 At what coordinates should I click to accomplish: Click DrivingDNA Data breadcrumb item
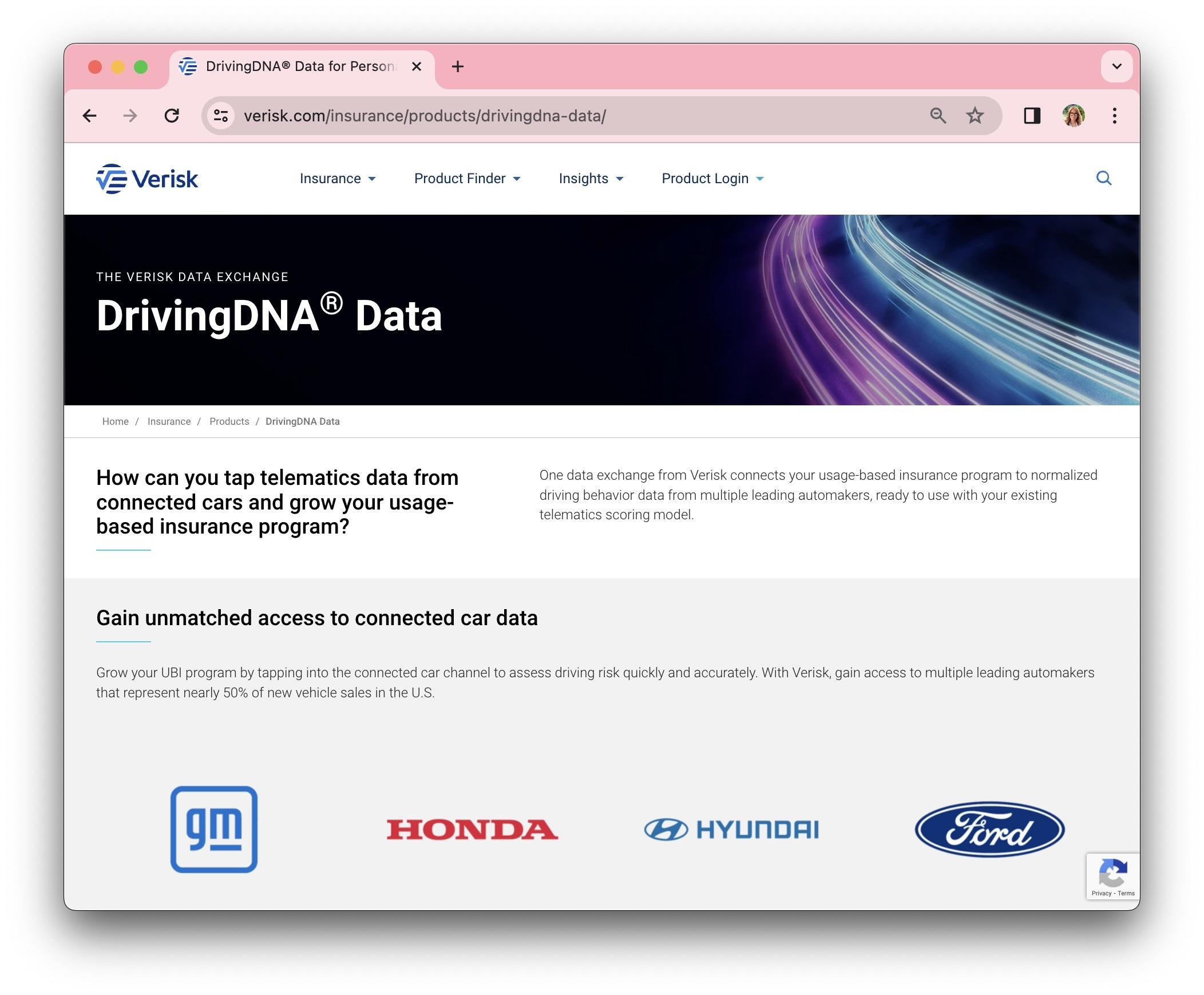(303, 421)
